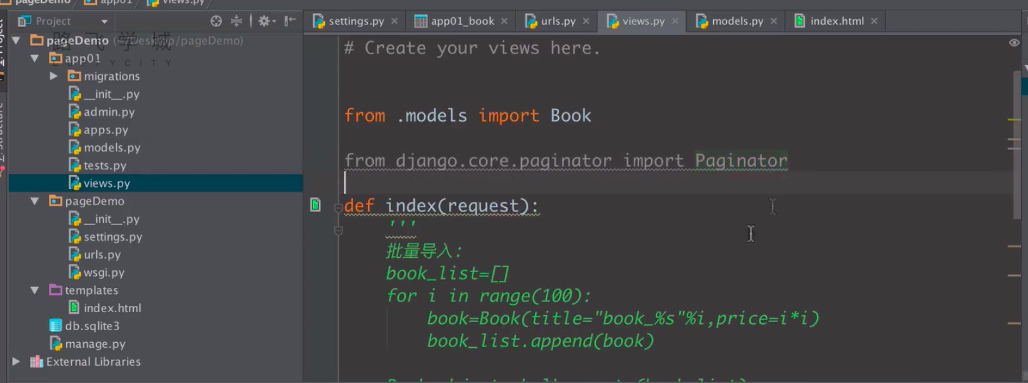Click the 'book_list=[]' line
Image resolution: width=1028 pixels, height=383 pixels.
448,273
